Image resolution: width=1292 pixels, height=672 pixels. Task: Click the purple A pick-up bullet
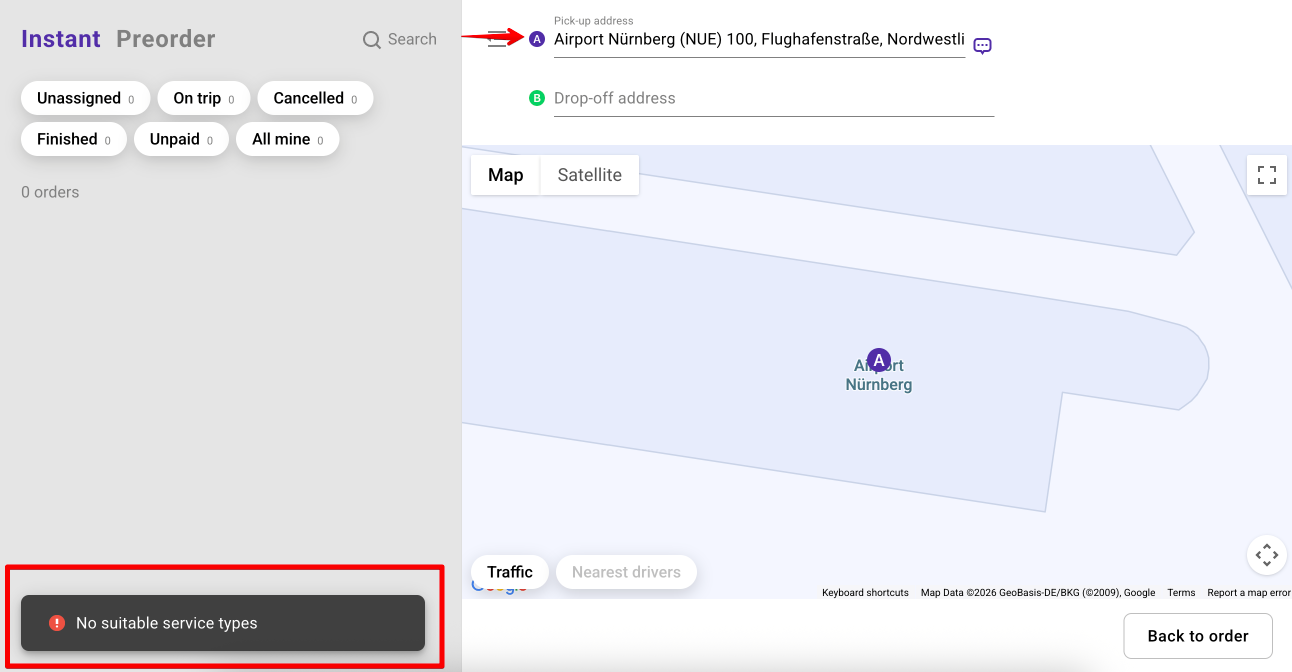pos(537,39)
